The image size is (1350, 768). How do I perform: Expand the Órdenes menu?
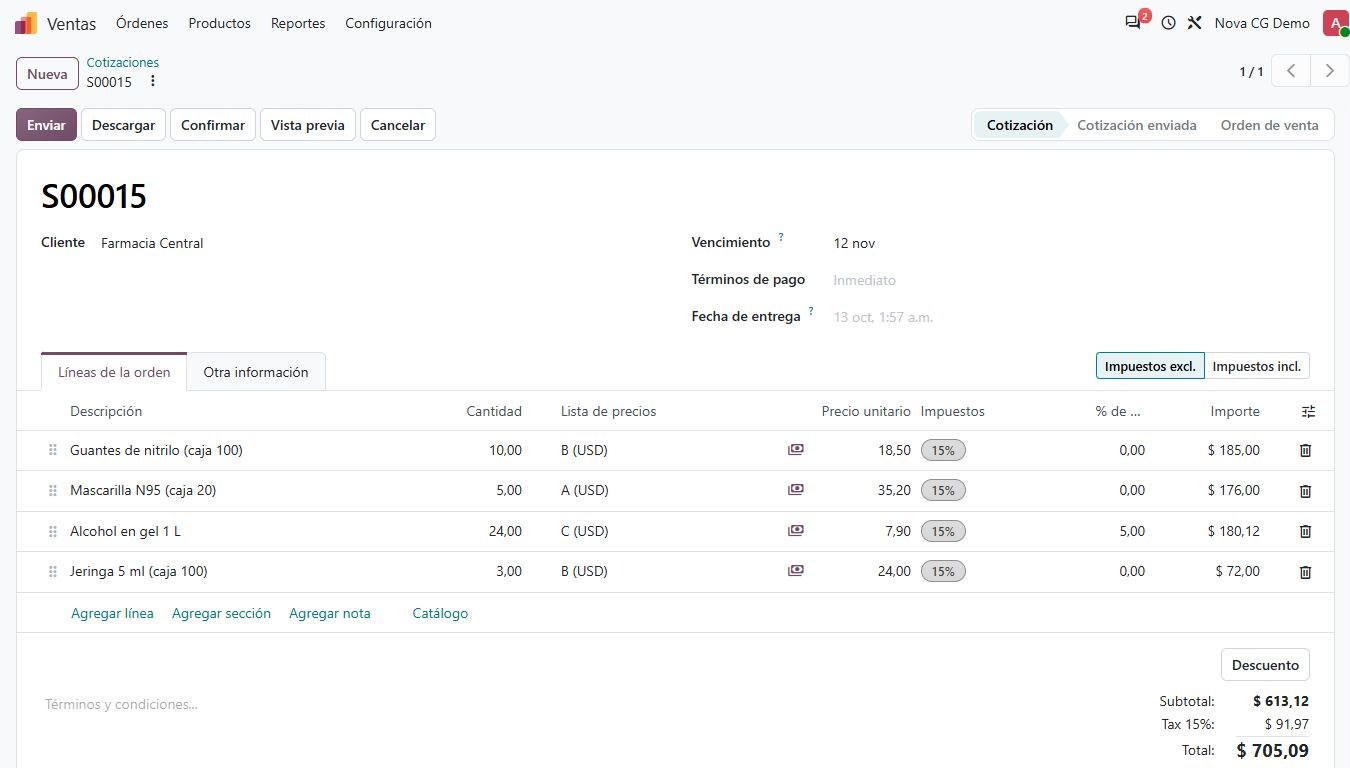click(142, 23)
